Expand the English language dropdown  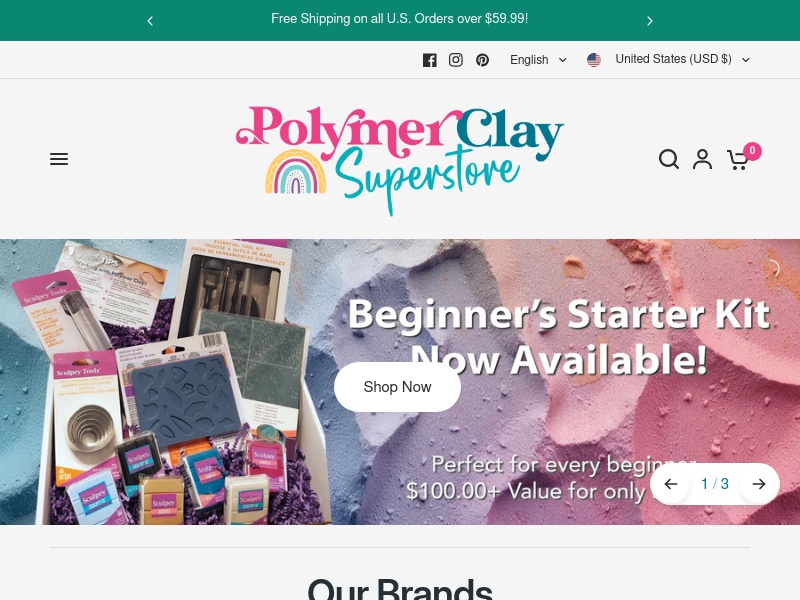(x=538, y=60)
